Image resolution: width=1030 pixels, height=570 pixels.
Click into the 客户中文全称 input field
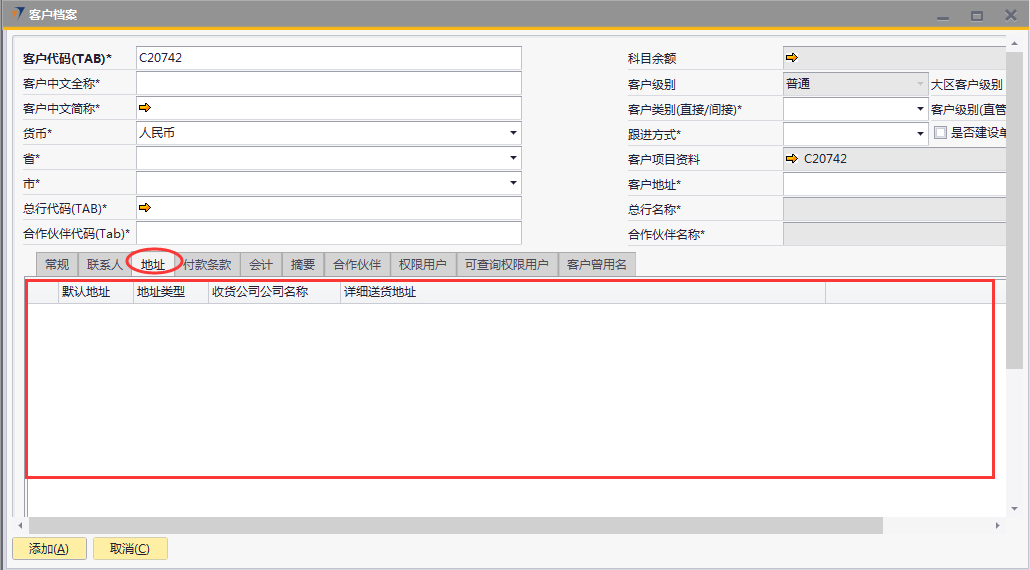(x=328, y=83)
